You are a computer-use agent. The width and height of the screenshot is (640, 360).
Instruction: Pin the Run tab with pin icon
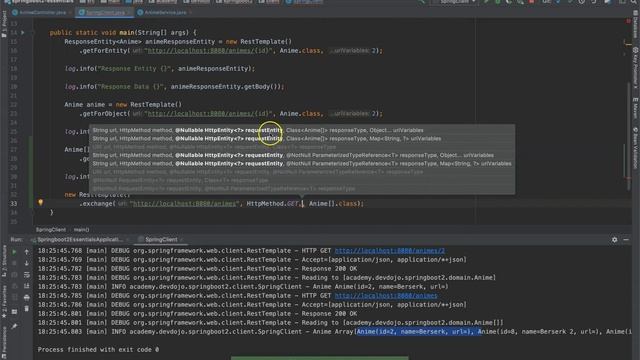pyautogui.click(x=14, y=326)
